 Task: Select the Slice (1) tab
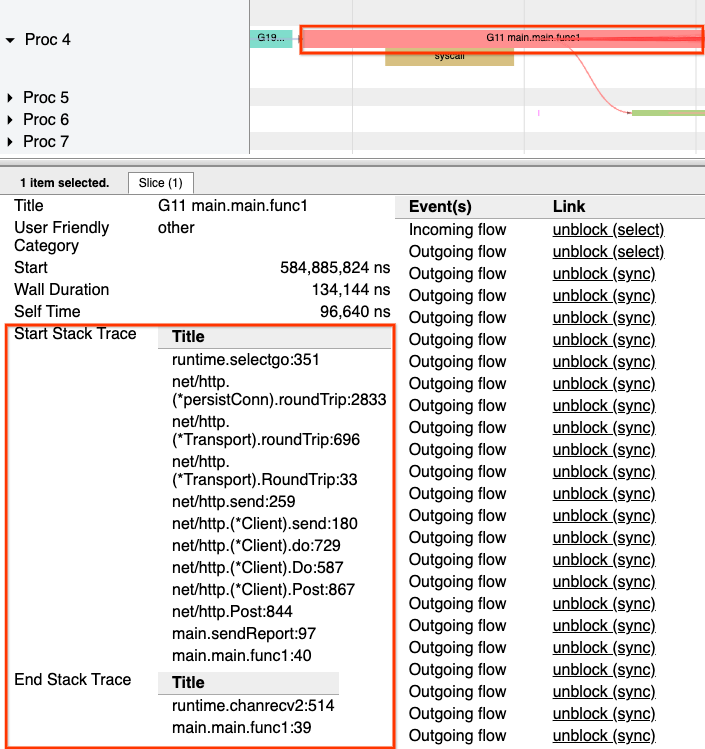160,183
